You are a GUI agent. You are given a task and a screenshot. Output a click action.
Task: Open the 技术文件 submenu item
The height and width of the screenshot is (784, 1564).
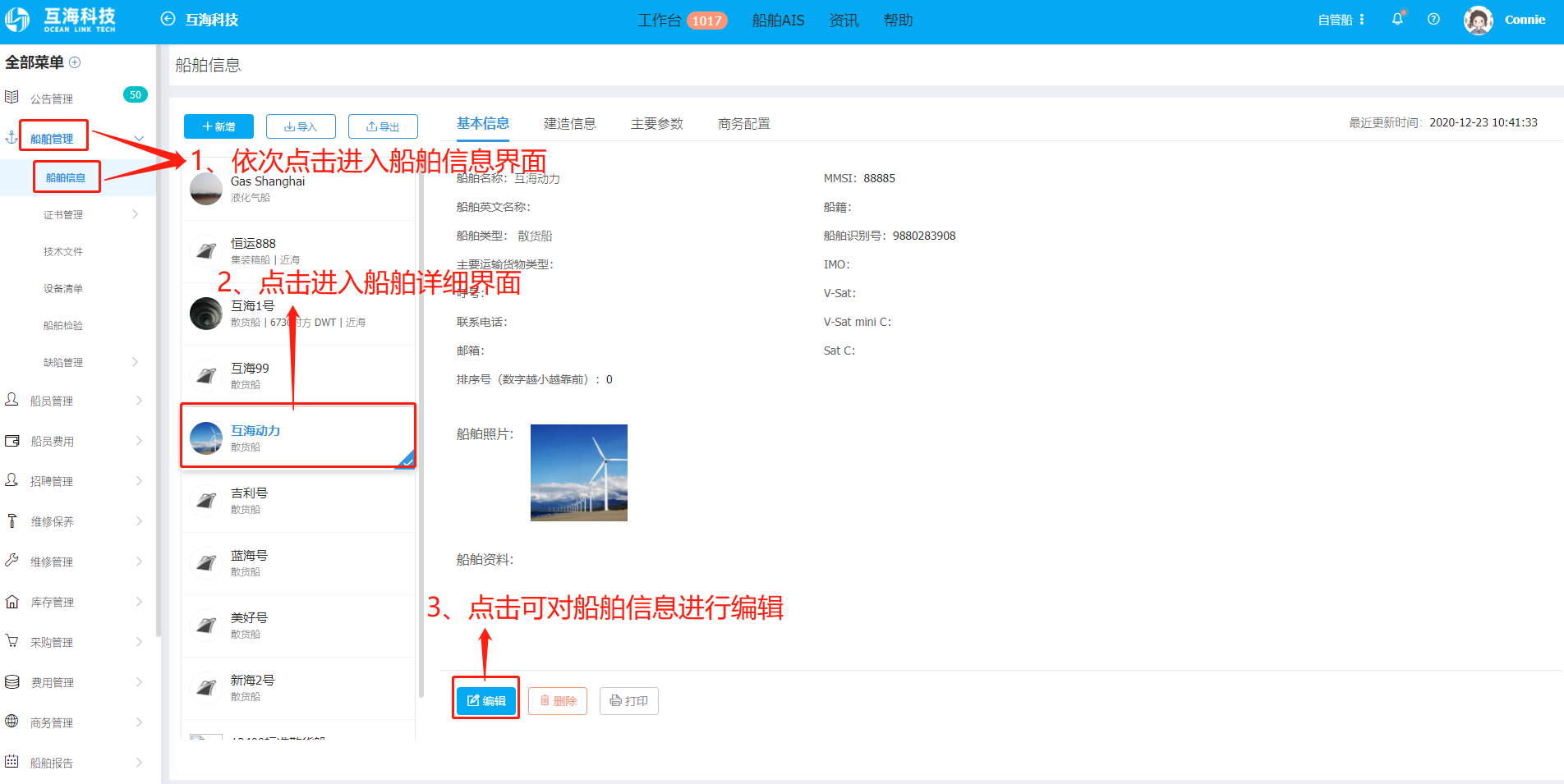(63, 251)
